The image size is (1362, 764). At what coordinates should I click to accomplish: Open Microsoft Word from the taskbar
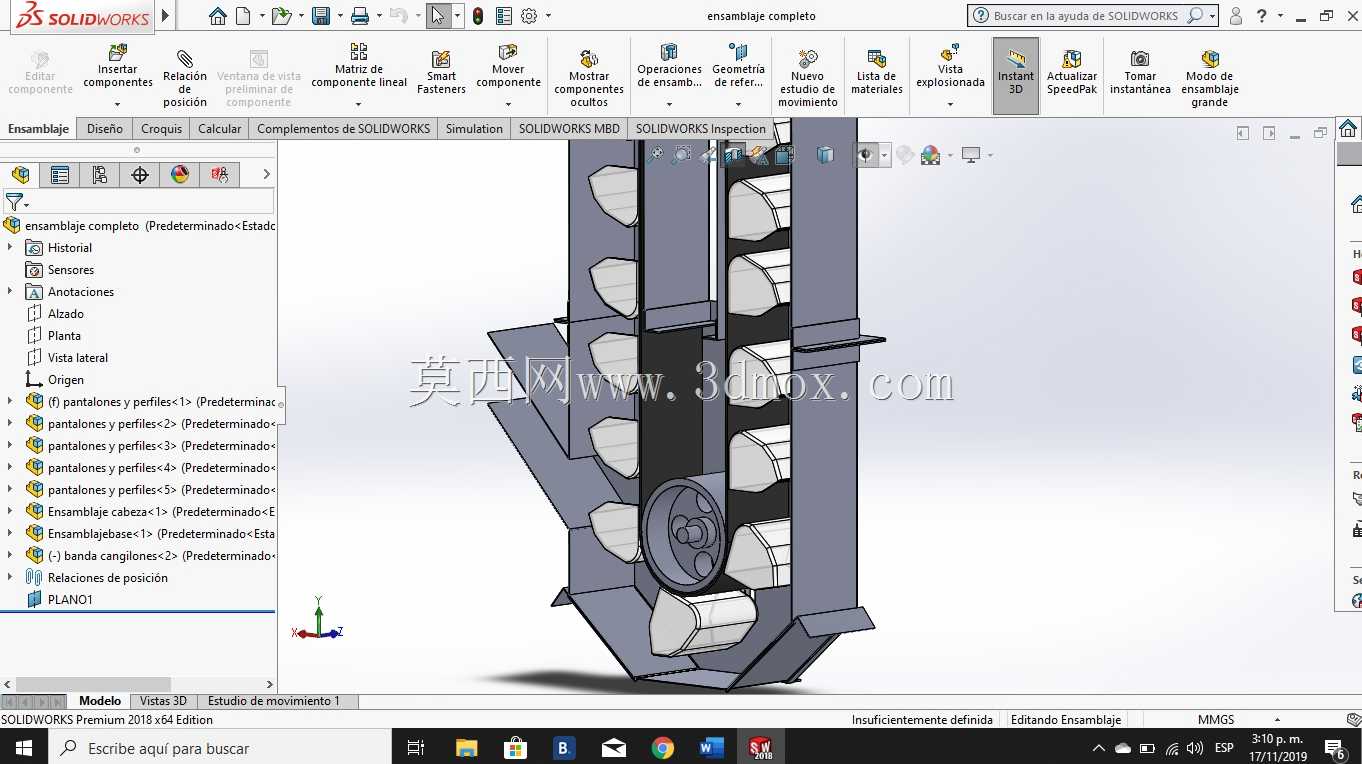(711, 748)
